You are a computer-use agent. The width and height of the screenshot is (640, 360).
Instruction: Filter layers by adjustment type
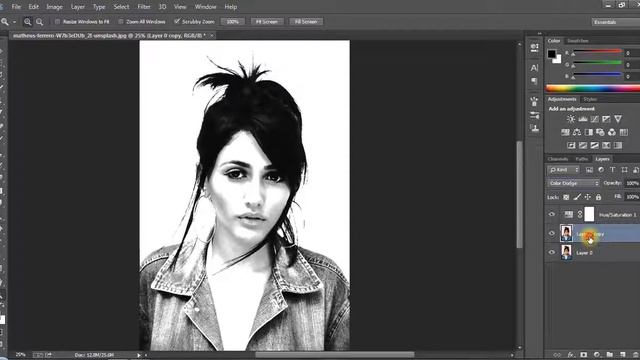[601, 170]
